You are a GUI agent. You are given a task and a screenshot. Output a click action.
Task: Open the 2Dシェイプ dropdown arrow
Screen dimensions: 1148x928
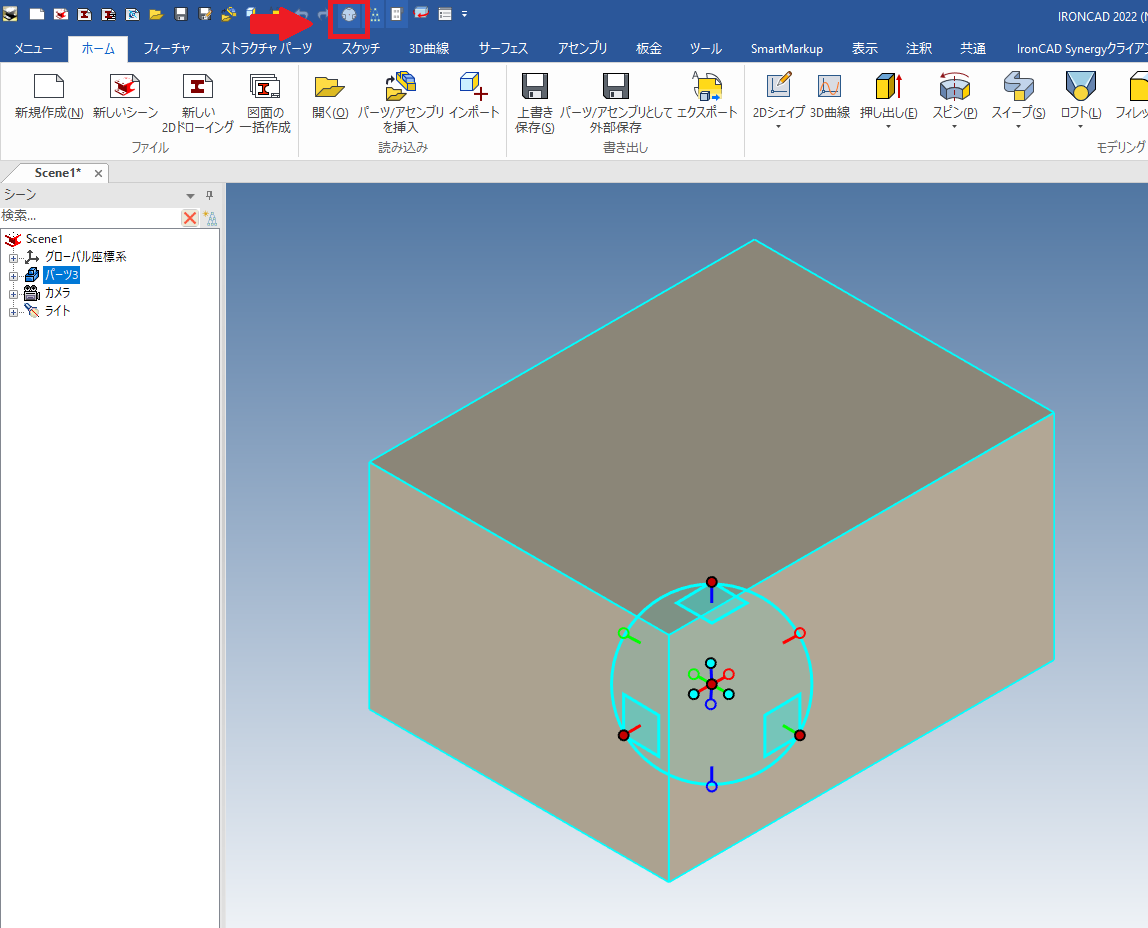[x=778, y=127]
